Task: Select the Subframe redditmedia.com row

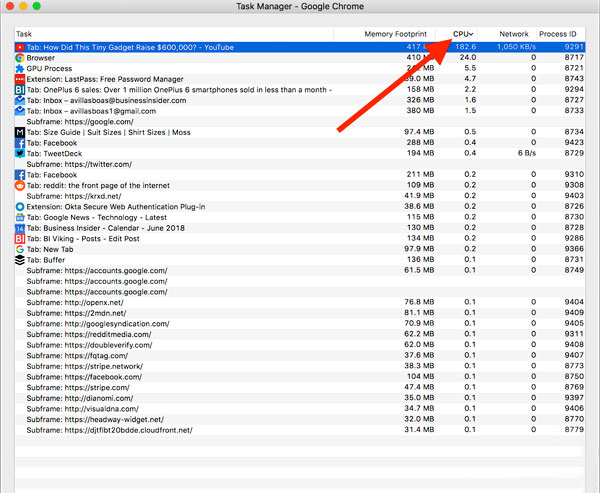Action: [300, 335]
